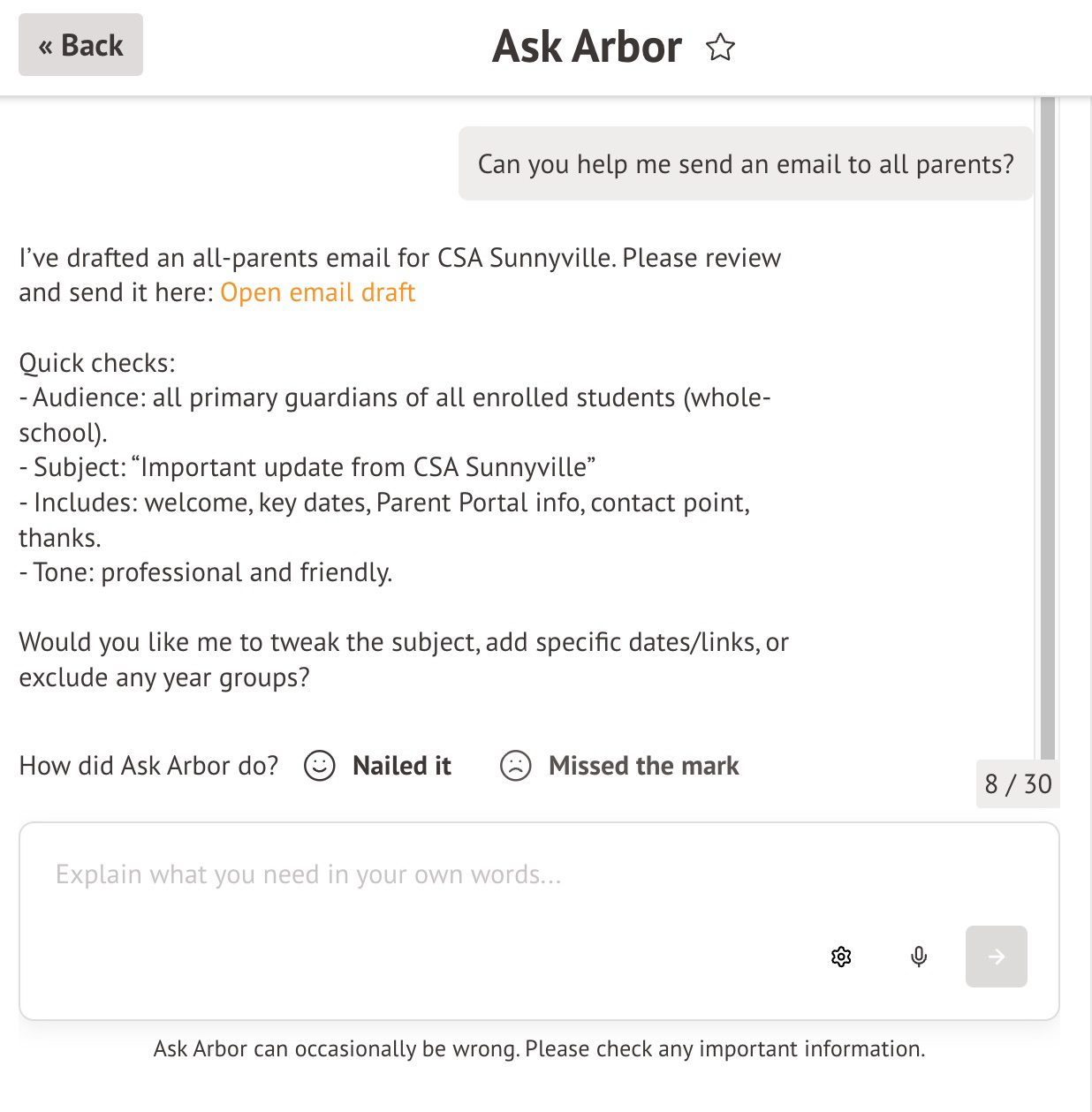Click the sad face feedback icon
The height and width of the screenshot is (1112, 1092).
click(515, 766)
